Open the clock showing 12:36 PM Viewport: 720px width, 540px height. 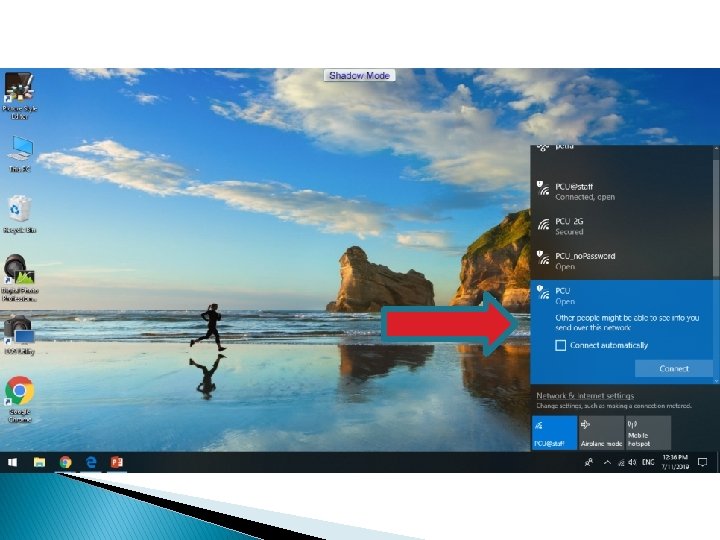pos(675,462)
